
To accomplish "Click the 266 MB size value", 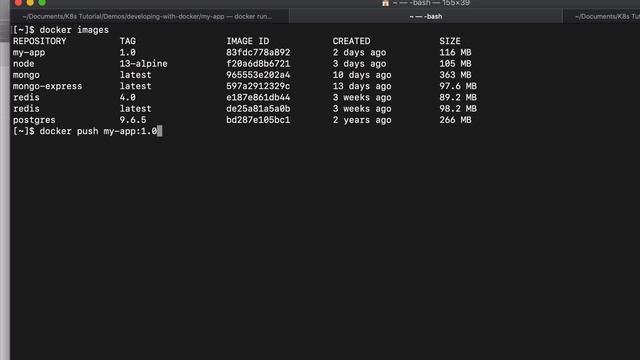I will 455,120.
